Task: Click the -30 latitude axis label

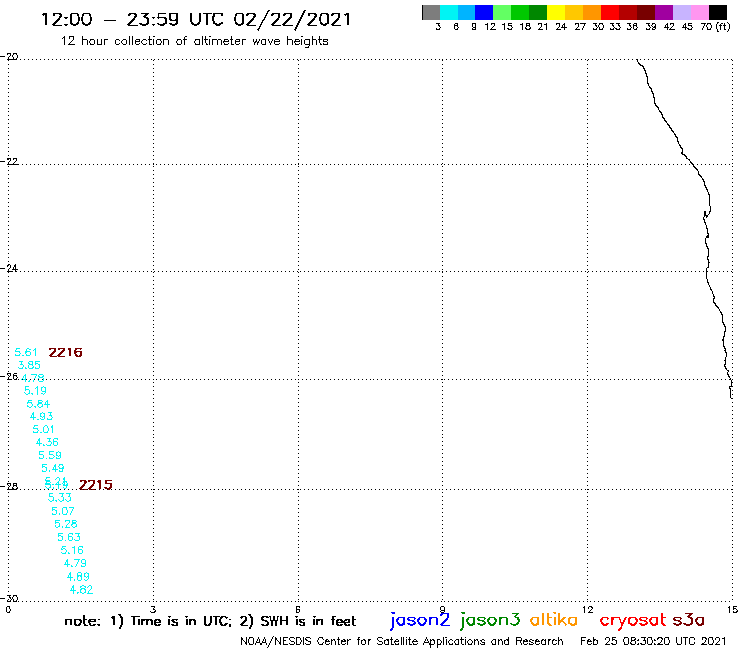Action: pos(10,599)
